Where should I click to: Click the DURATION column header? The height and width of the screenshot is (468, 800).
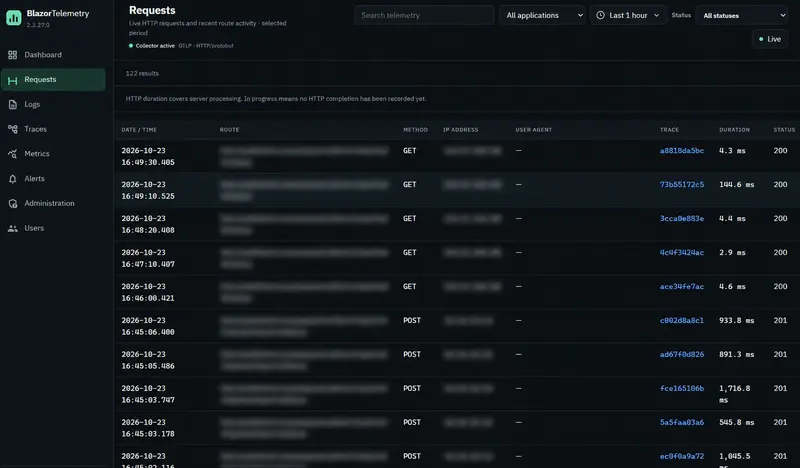(x=734, y=130)
